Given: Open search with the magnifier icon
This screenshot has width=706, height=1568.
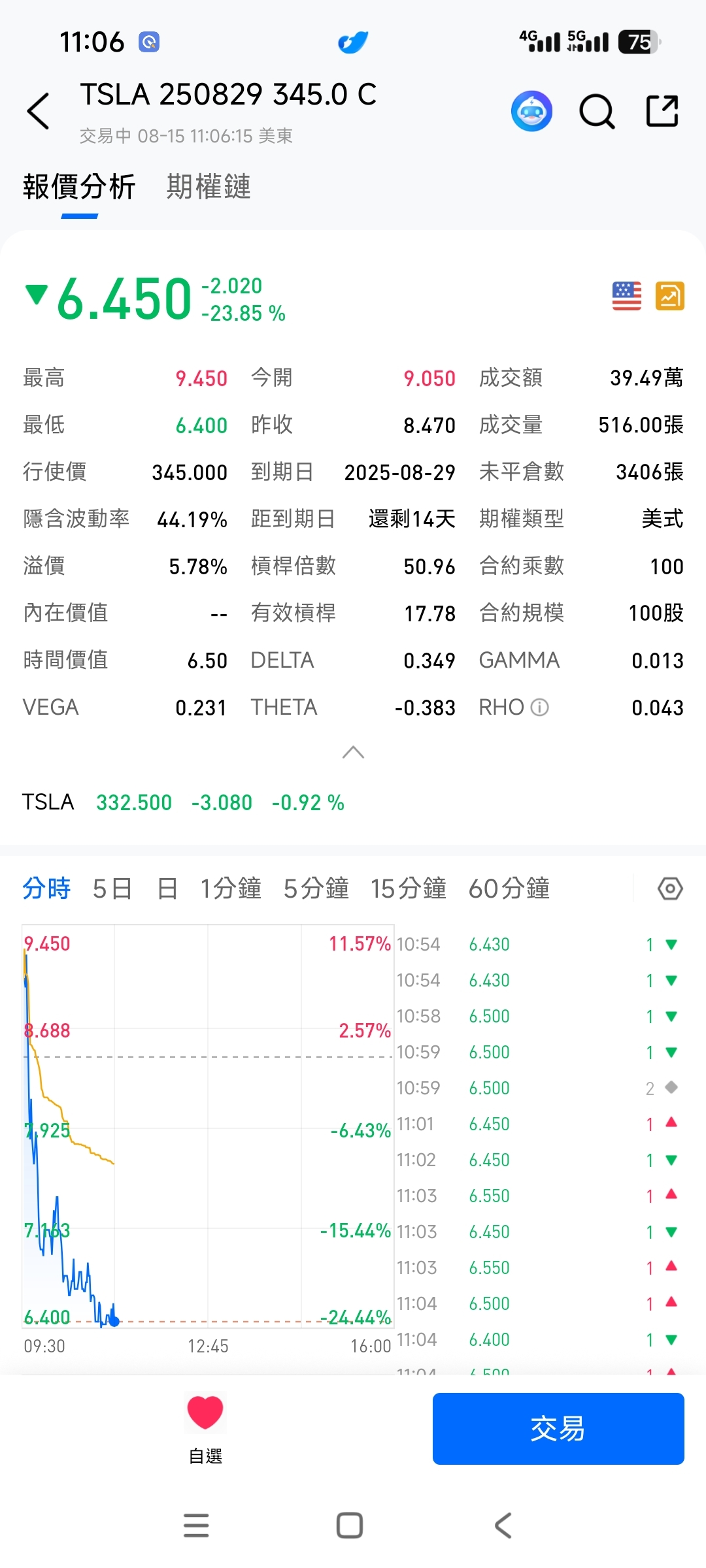Looking at the screenshot, I should tap(597, 112).
